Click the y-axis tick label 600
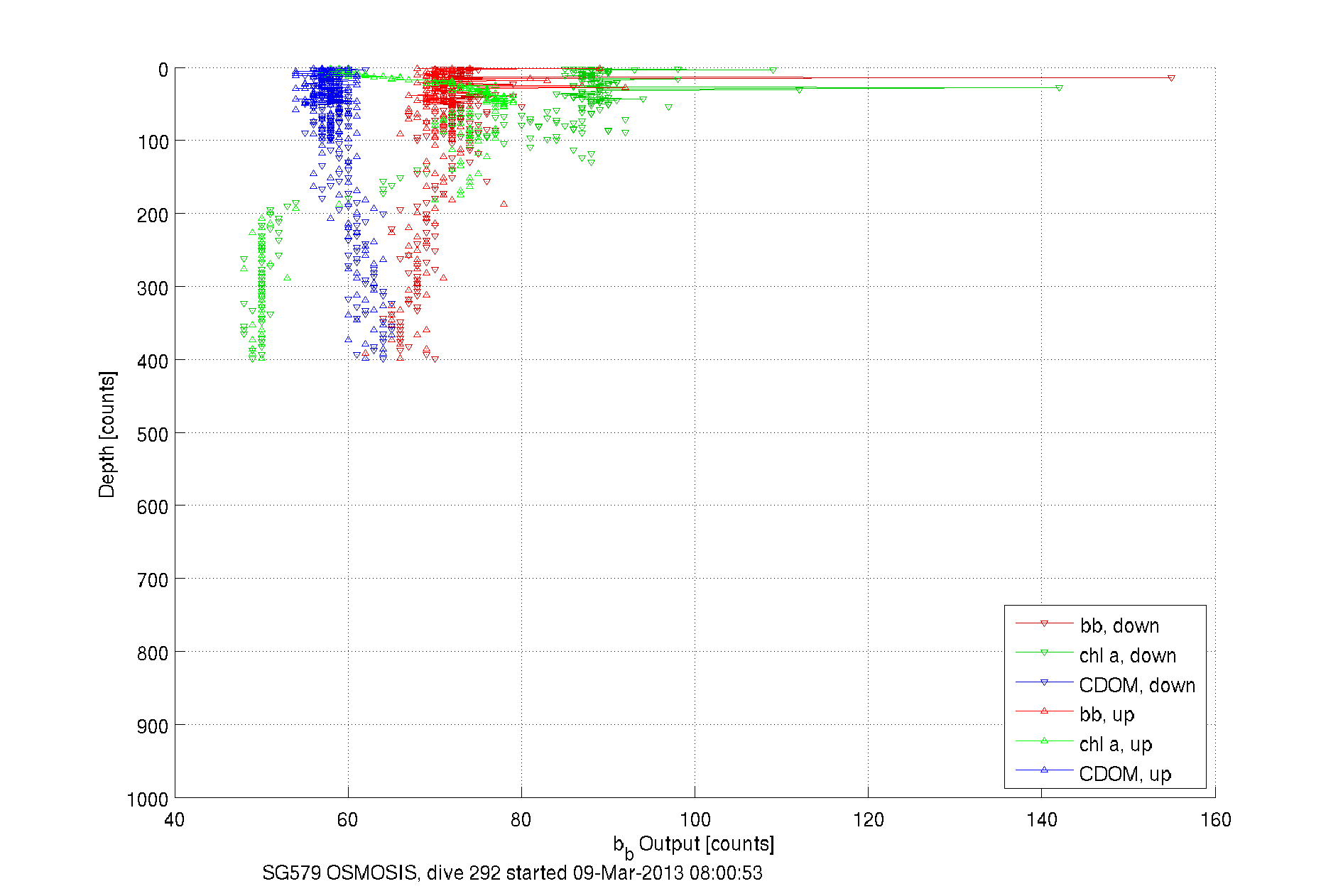Image resolution: width=1343 pixels, height=896 pixels. point(153,507)
